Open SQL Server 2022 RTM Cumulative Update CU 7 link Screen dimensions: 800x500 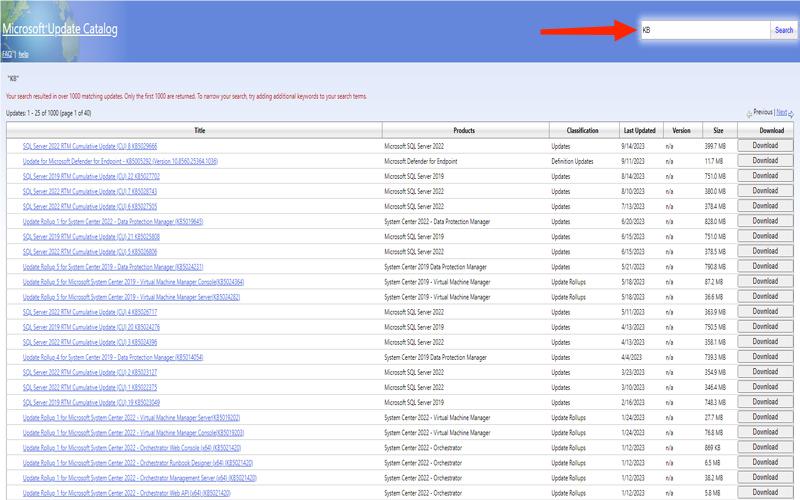90,191
